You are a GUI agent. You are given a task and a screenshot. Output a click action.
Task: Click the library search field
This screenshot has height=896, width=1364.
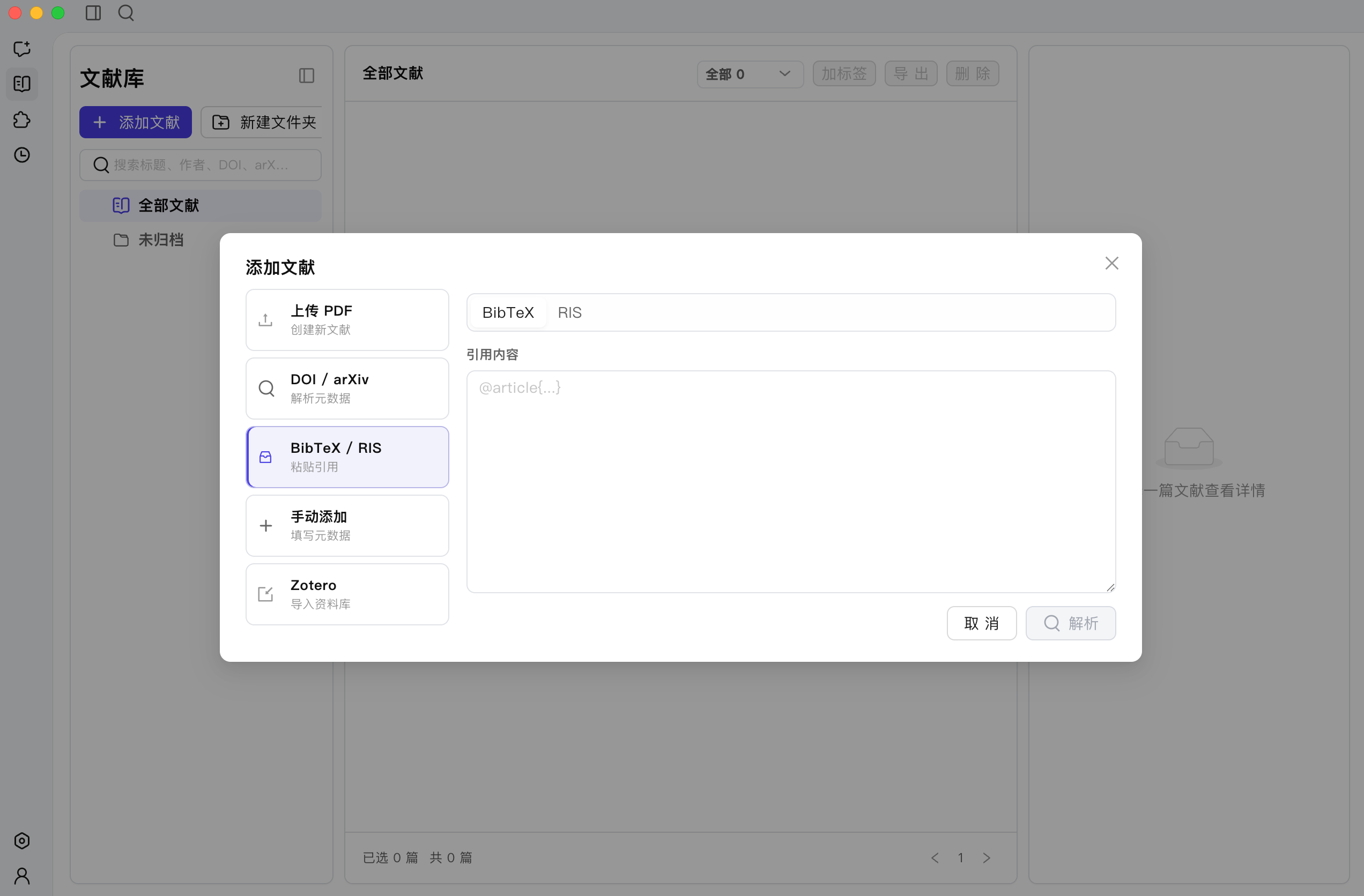[x=201, y=165]
